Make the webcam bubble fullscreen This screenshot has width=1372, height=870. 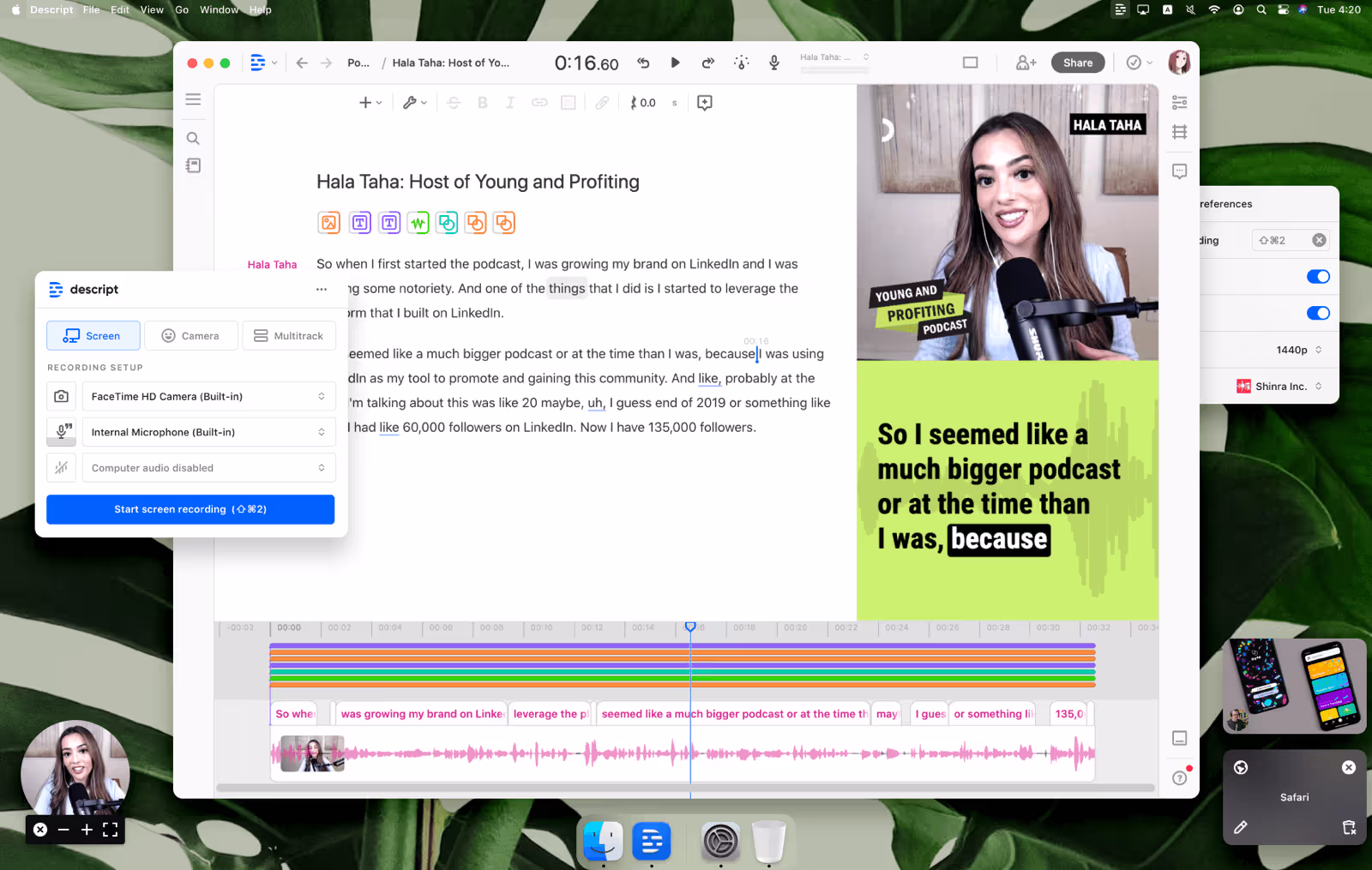(110, 830)
